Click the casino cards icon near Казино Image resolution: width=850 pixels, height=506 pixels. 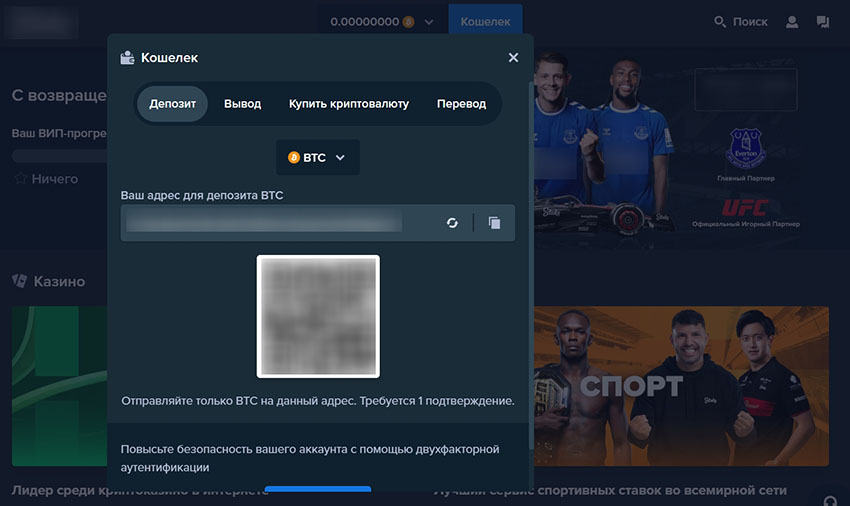point(20,281)
